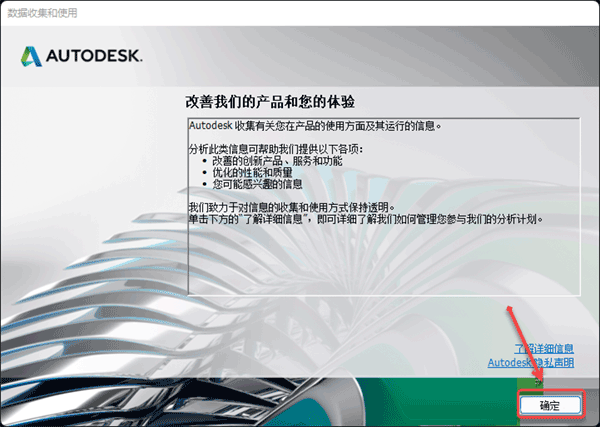The image size is (600, 427).
Task: Click the line starting 'Autodesk 收集有关您'
Action: (315, 126)
